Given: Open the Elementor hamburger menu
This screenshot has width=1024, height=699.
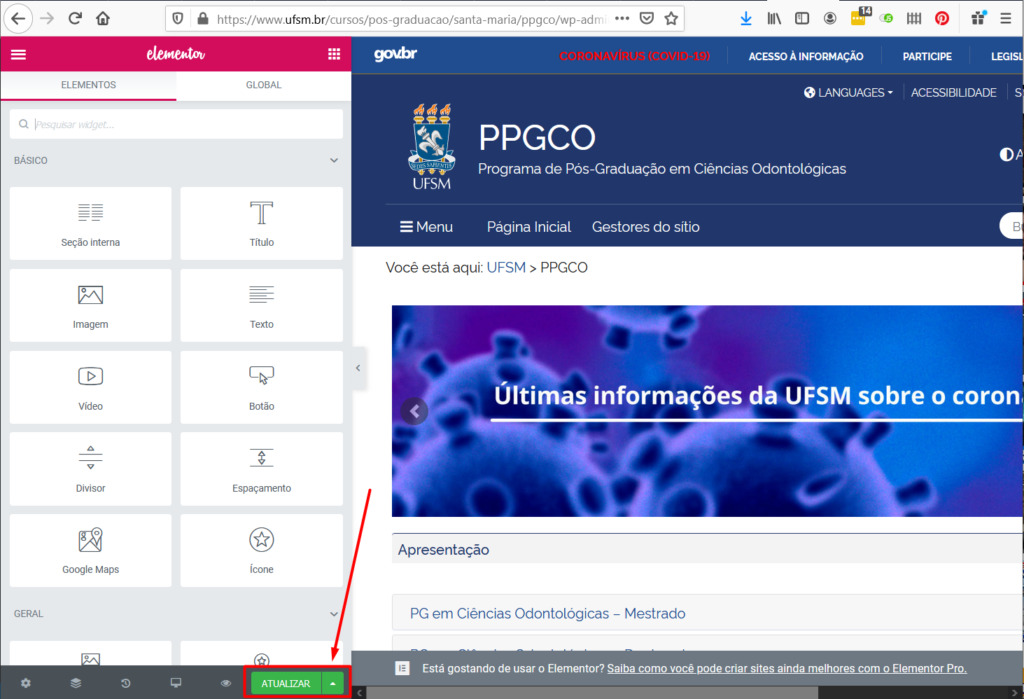Looking at the screenshot, I should point(18,54).
